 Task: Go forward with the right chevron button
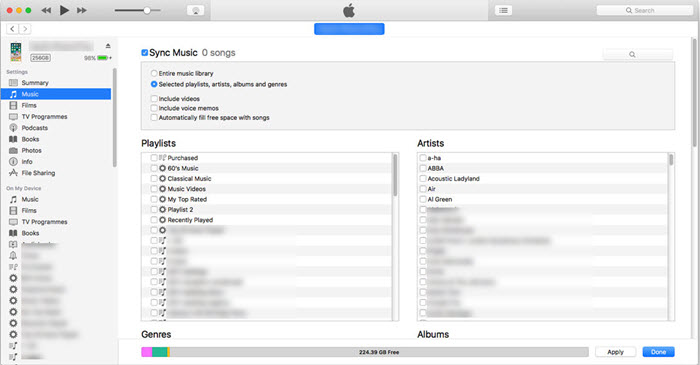point(25,29)
